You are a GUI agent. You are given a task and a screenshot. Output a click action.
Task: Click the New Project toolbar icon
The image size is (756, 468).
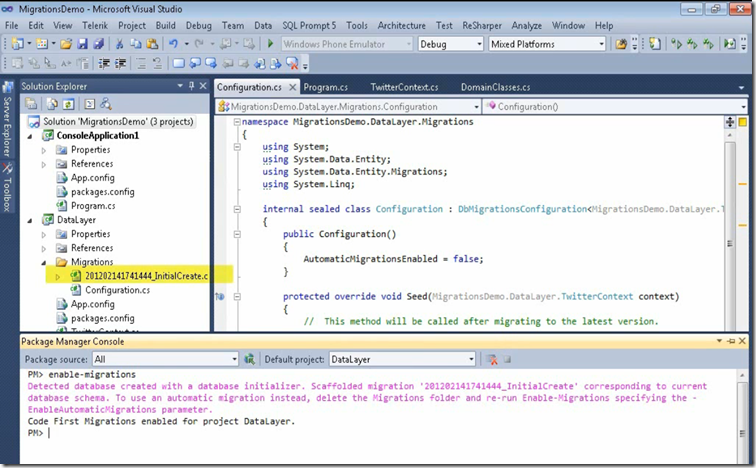pos(17,44)
